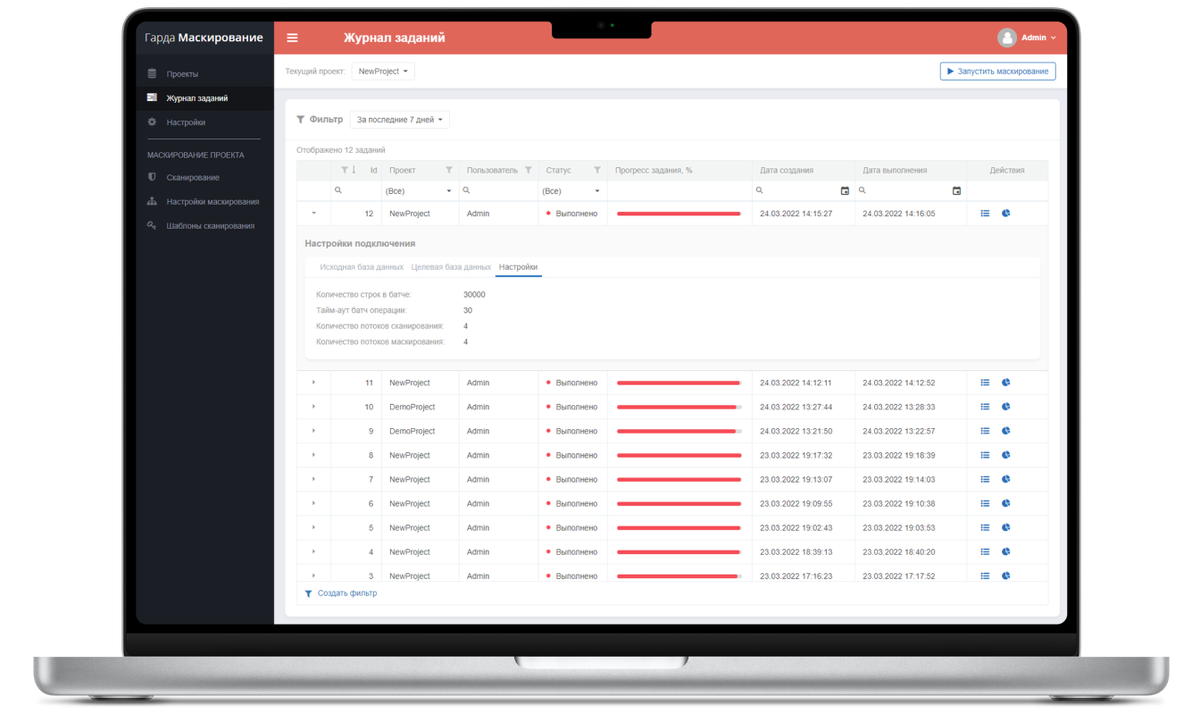Open the list icon for job 6
The height and width of the screenshot is (715, 1200).
pos(985,503)
